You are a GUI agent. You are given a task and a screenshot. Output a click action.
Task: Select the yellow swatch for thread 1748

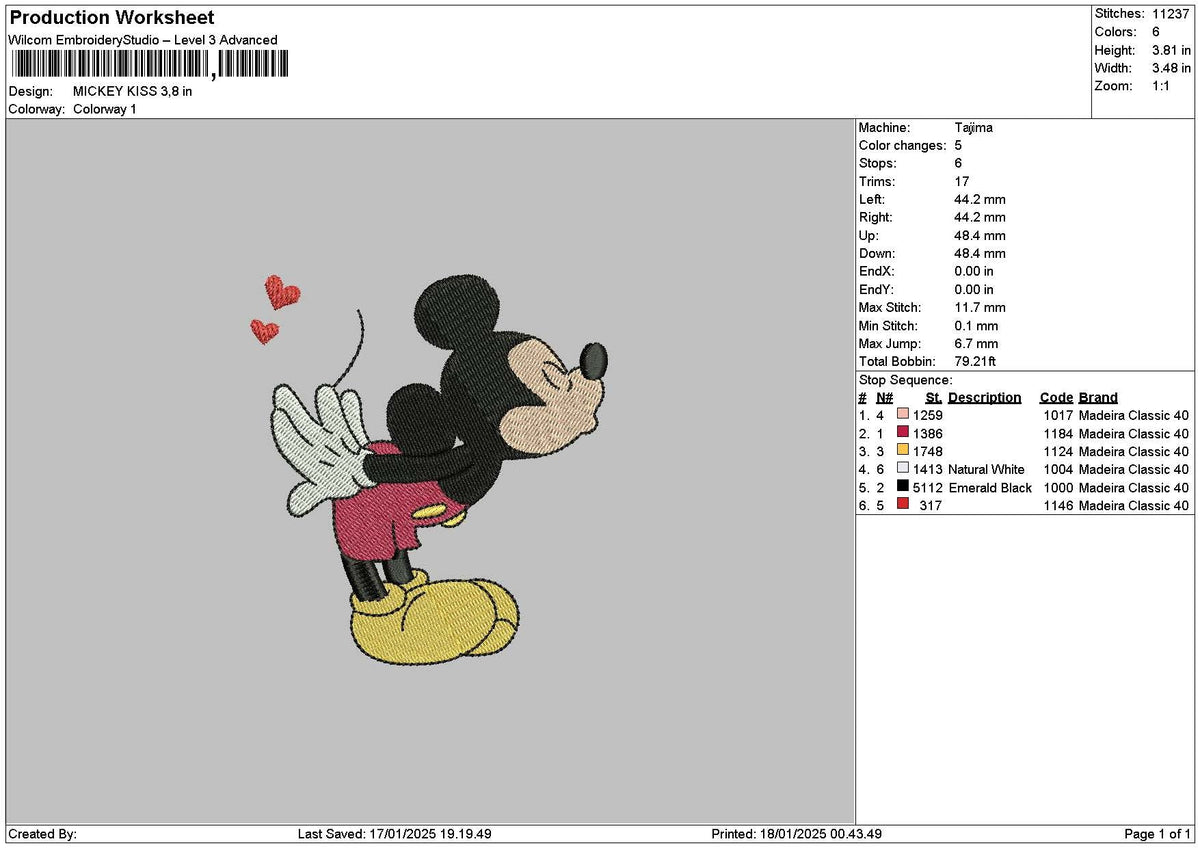tap(903, 451)
